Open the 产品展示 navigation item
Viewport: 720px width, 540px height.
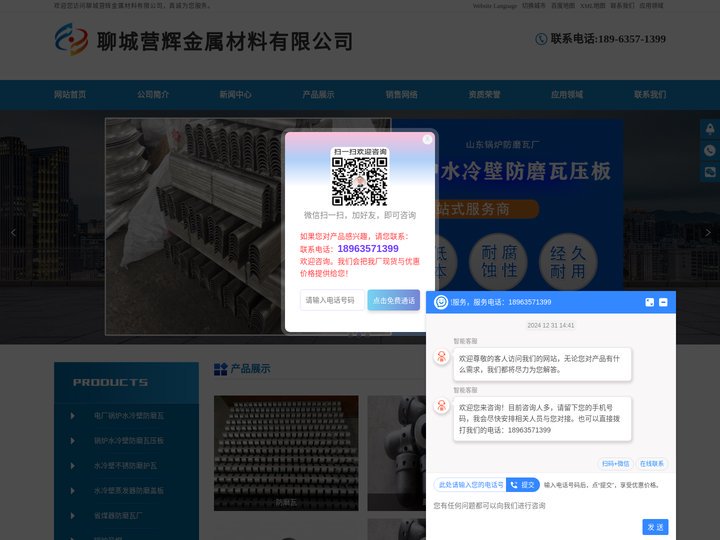(x=318, y=95)
